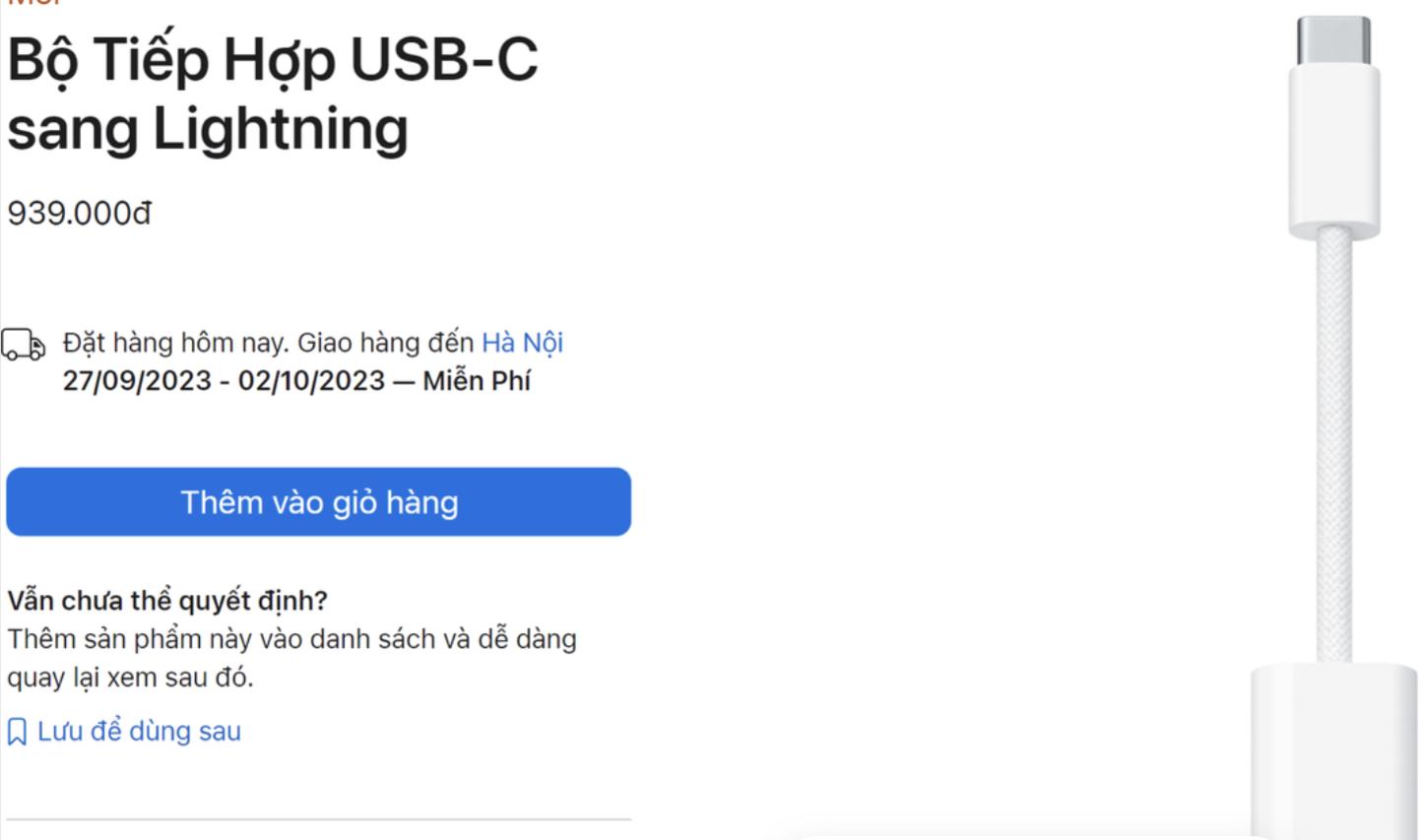Click the Vẫn chưa thể quyết định? heading
Image resolution: width=1421 pixels, height=840 pixels.
167,600
